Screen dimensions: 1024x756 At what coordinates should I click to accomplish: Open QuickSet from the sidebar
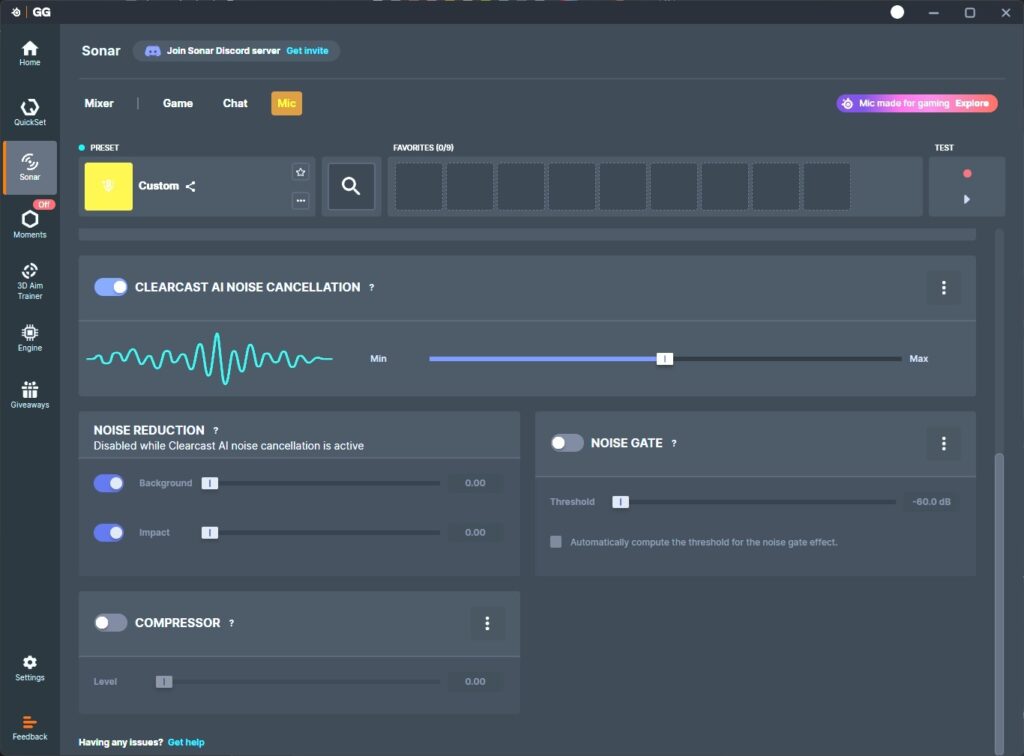coord(29,112)
